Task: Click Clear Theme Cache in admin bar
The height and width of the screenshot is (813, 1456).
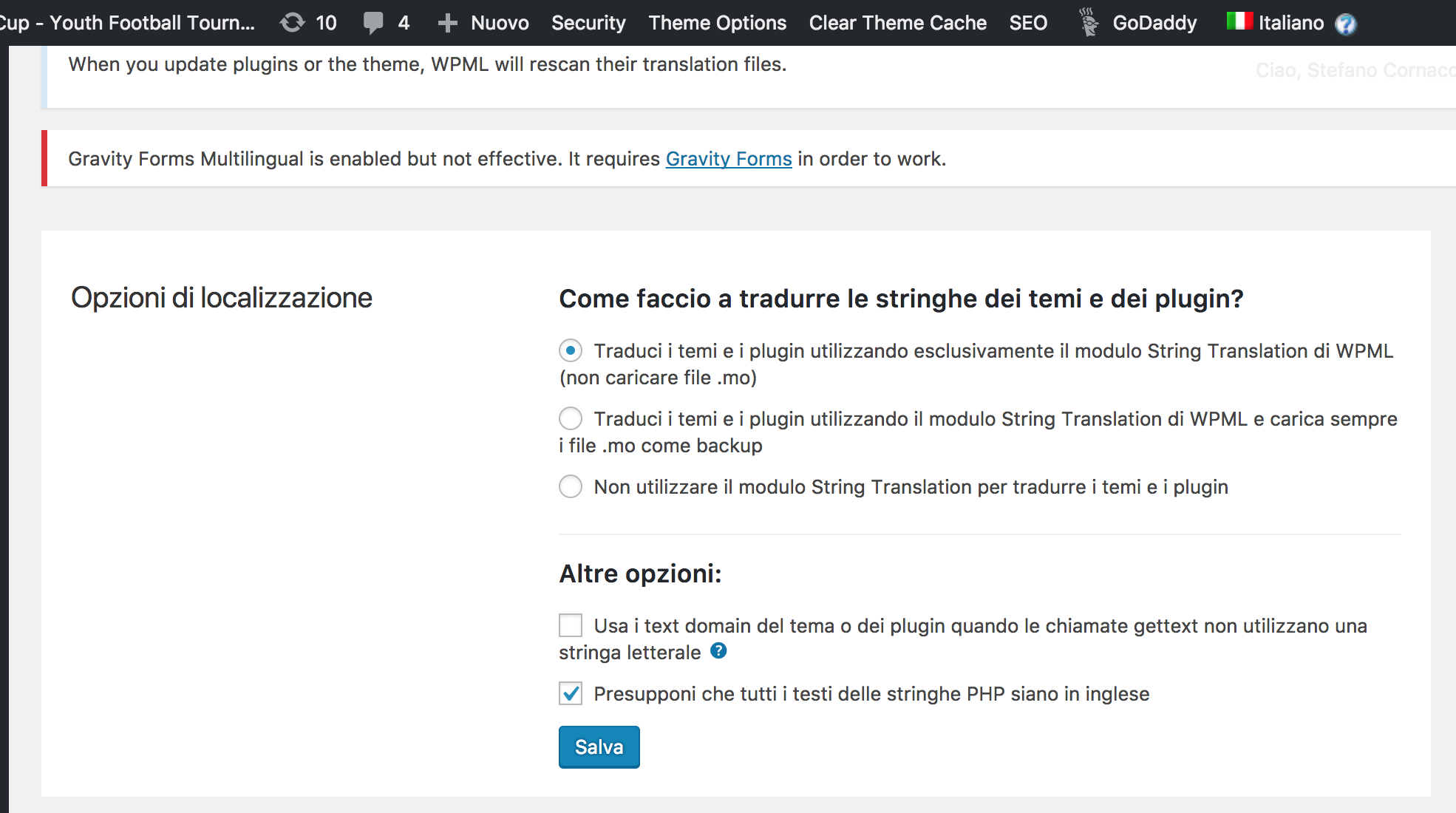Action: pos(897,23)
